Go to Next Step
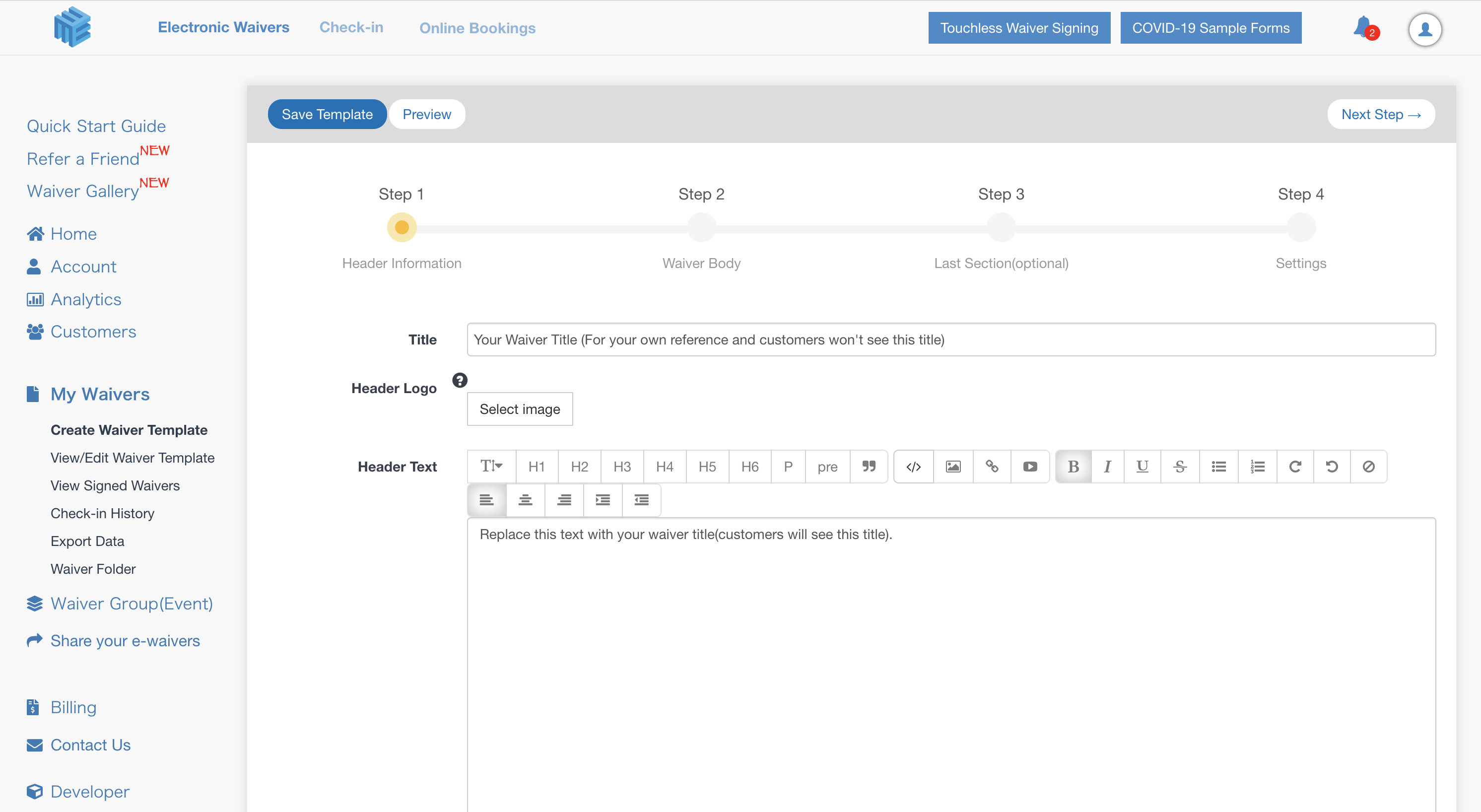The width and height of the screenshot is (1481, 812). coord(1380,115)
